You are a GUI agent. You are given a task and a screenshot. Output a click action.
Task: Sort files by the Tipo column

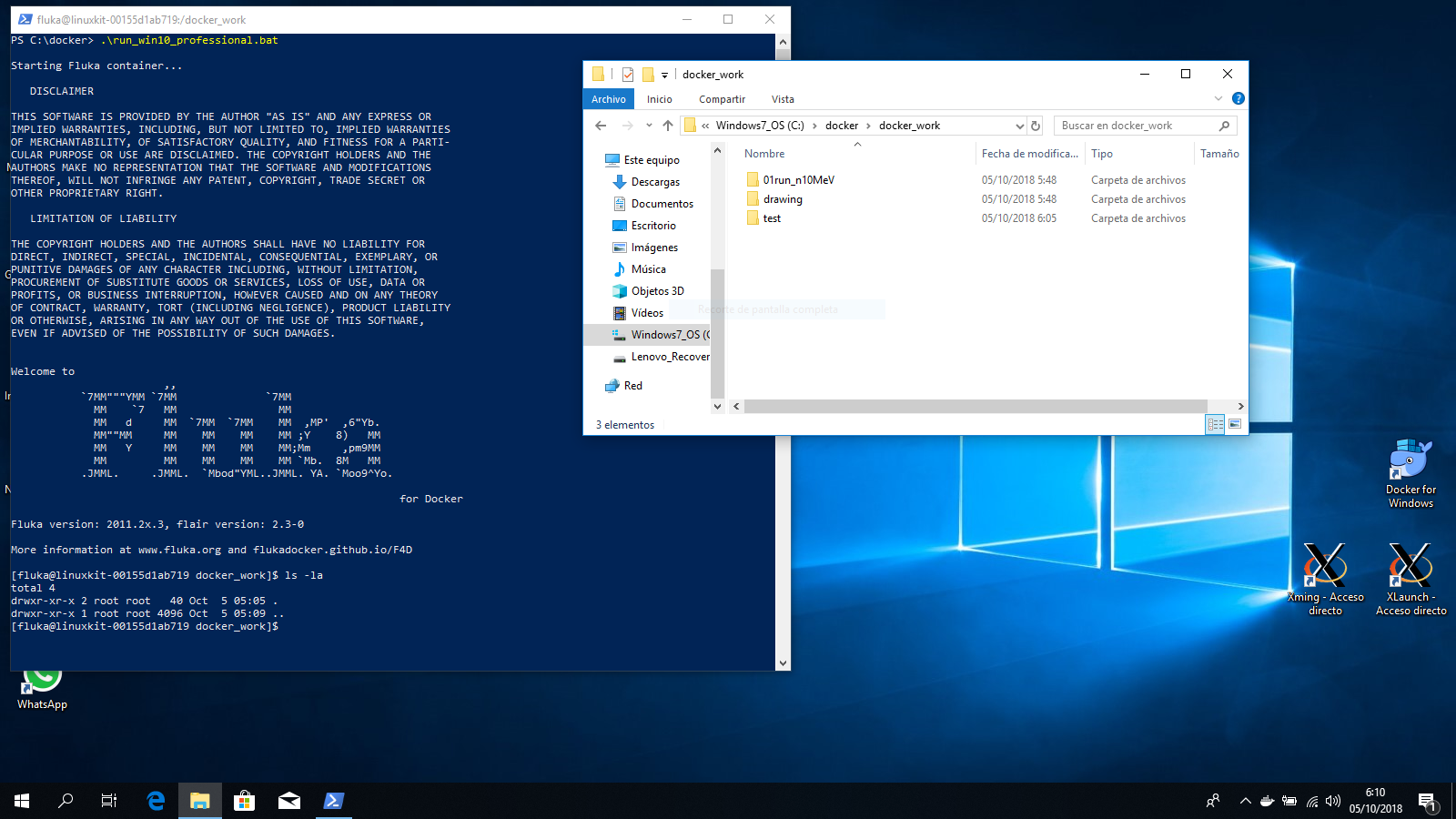click(1102, 154)
